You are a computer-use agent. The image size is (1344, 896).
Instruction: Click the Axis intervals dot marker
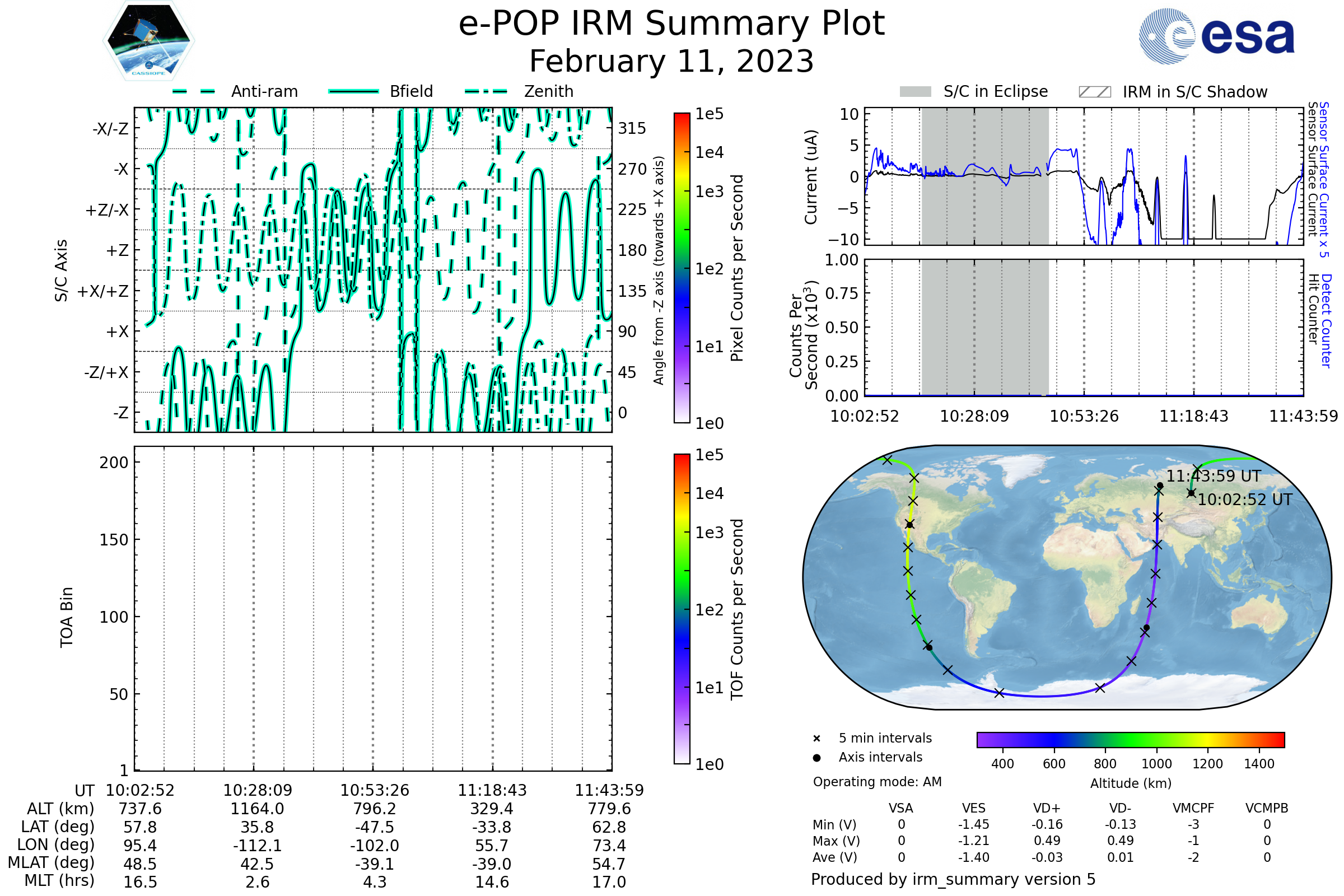816,758
